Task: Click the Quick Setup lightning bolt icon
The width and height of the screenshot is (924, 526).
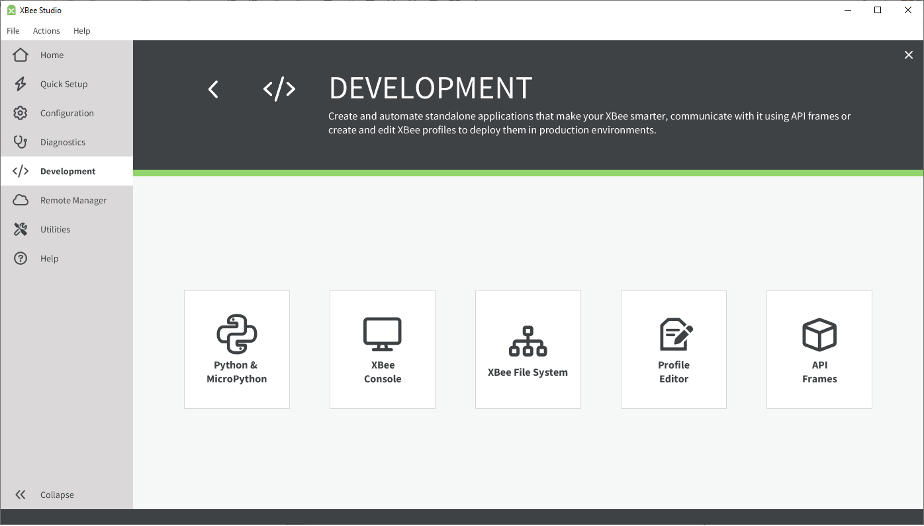Action: [21, 84]
